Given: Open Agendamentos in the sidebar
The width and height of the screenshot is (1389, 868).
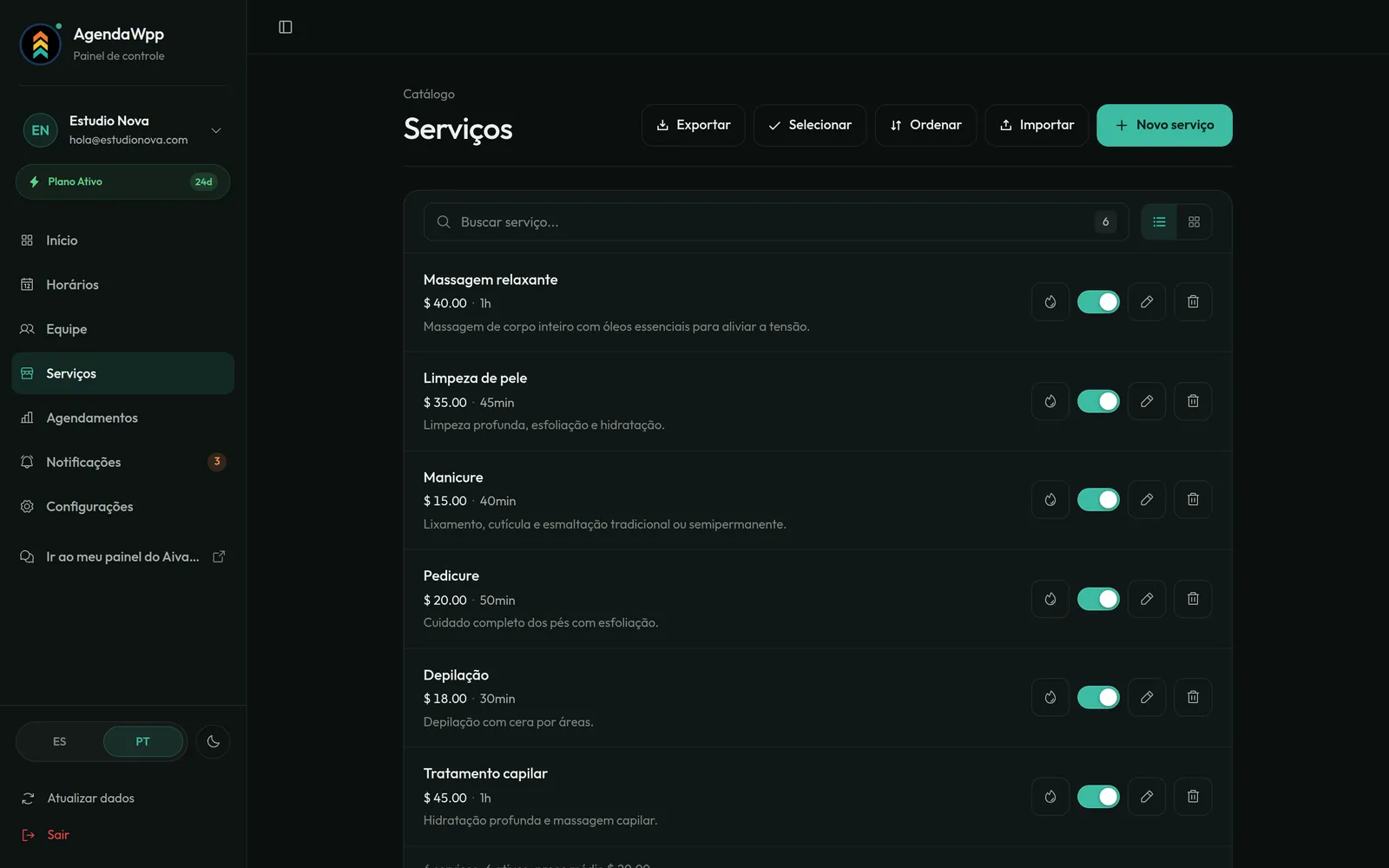Looking at the screenshot, I should click(x=122, y=418).
